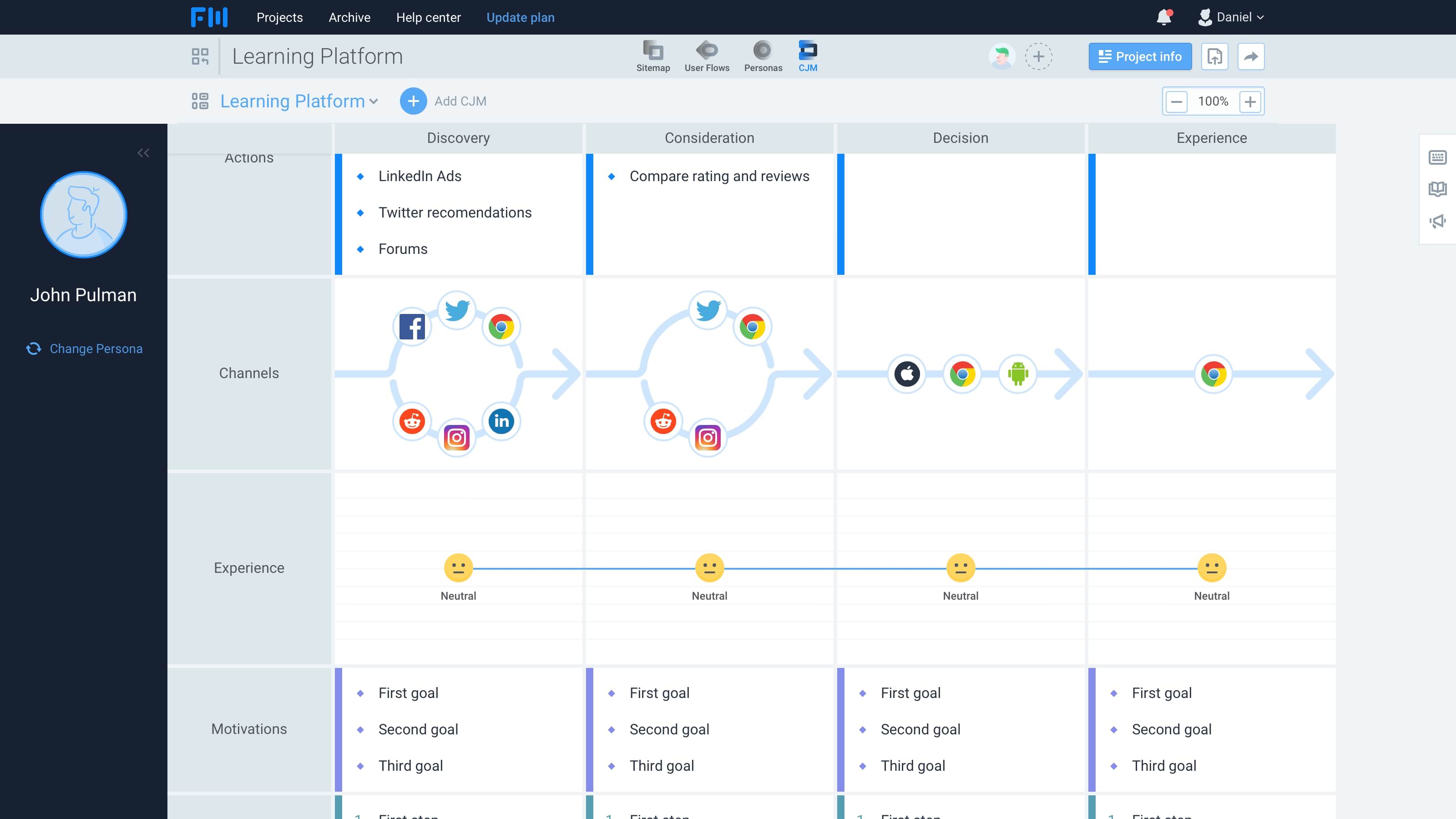Click Update plan link
This screenshot has height=819, width=1456.
coord(520,17)
